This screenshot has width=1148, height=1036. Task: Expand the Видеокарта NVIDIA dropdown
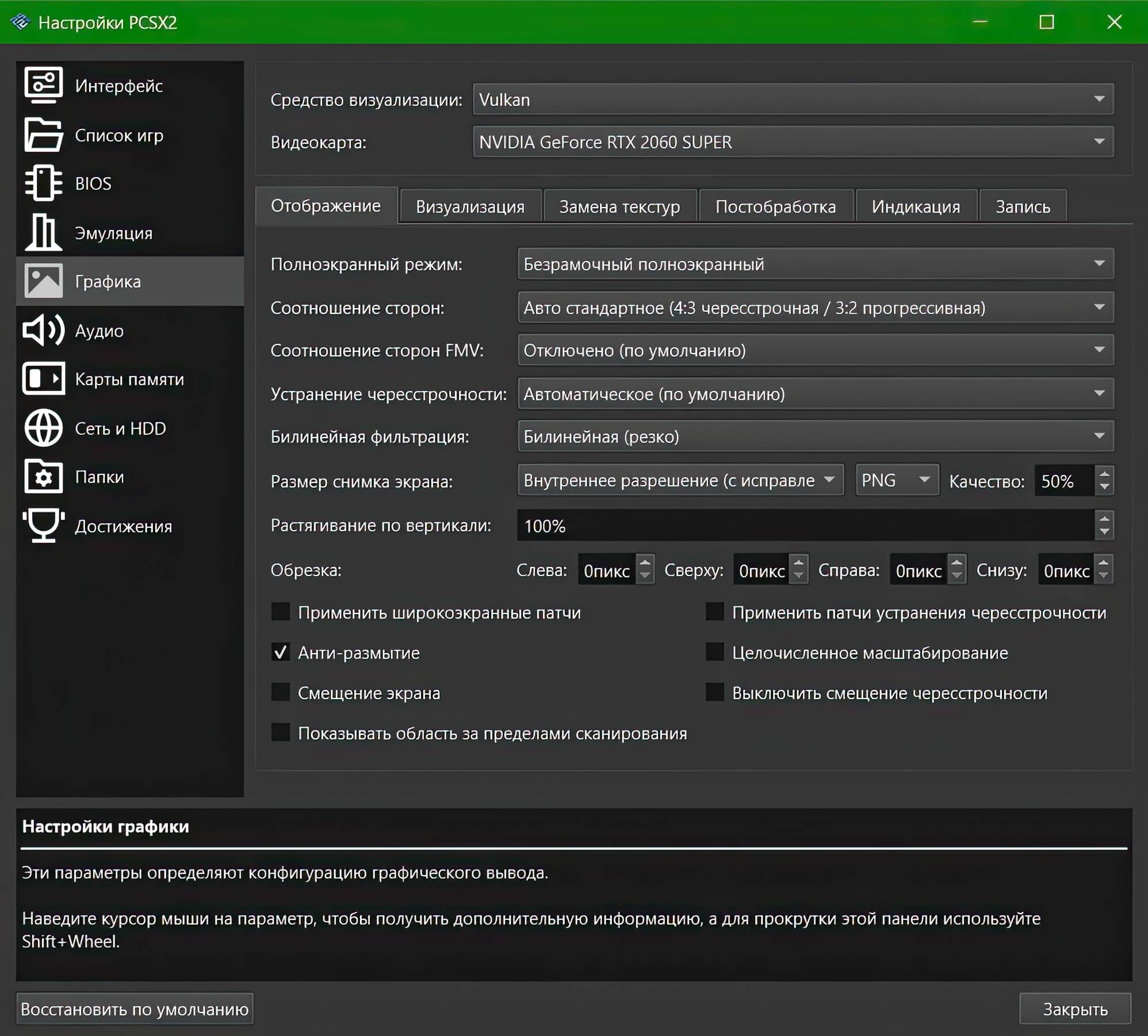[x=793, y=141]
